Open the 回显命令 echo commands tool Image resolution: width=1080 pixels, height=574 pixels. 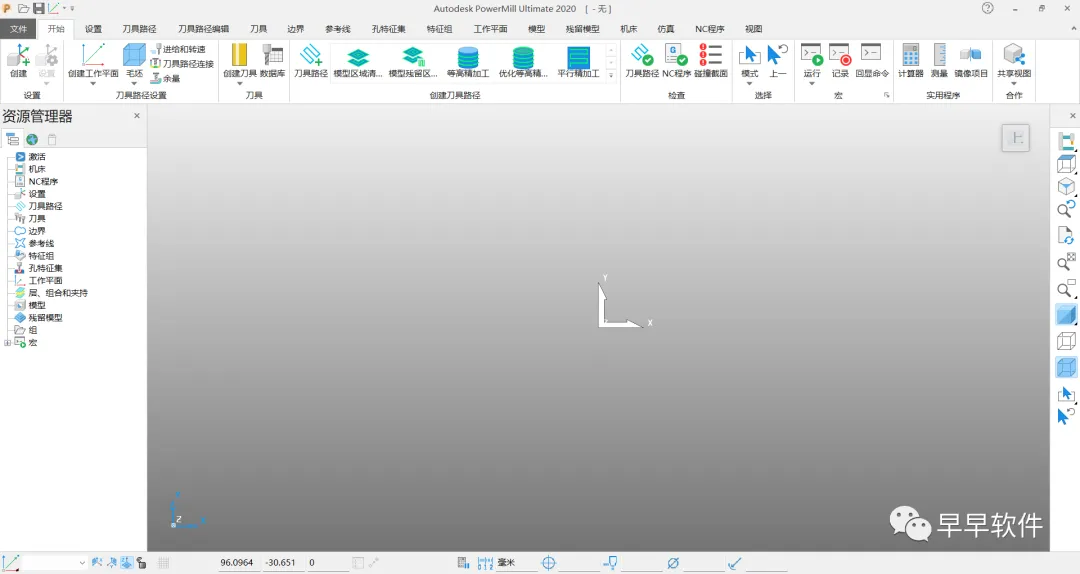click(x=872, y=61)
